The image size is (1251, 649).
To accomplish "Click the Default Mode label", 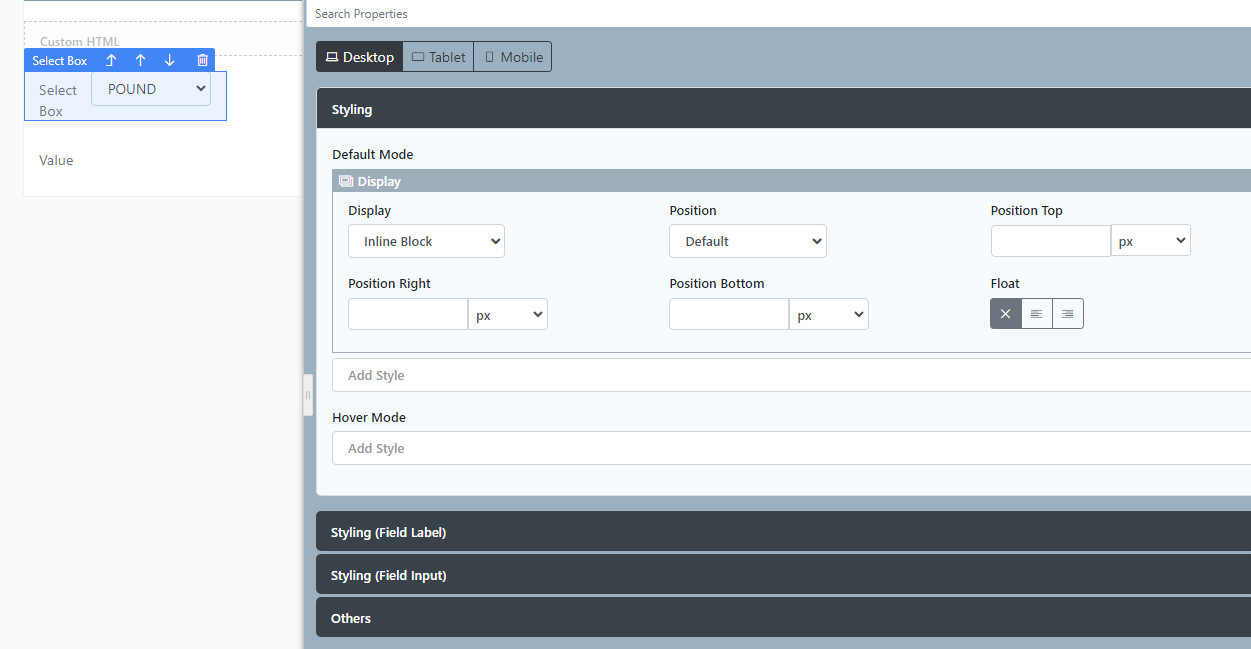I will tap(373, 154).
